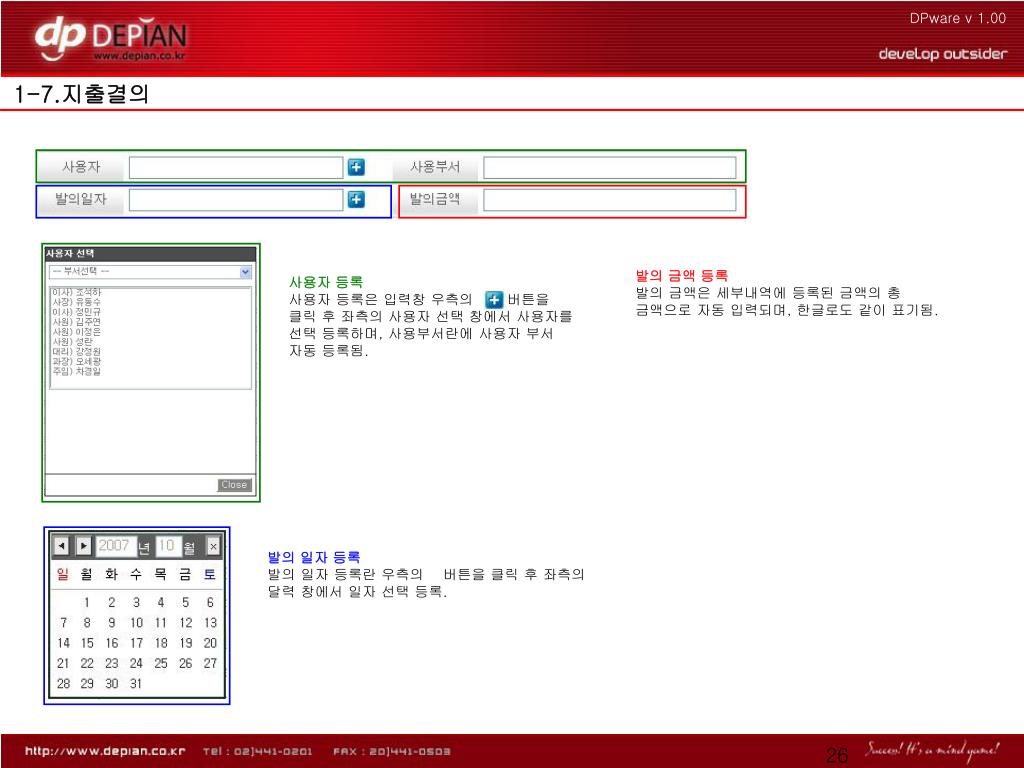This screenshot has width=1024, height=768.
Task: Select user 사장) 유동수 from list
Action: (x=76, y=302)
